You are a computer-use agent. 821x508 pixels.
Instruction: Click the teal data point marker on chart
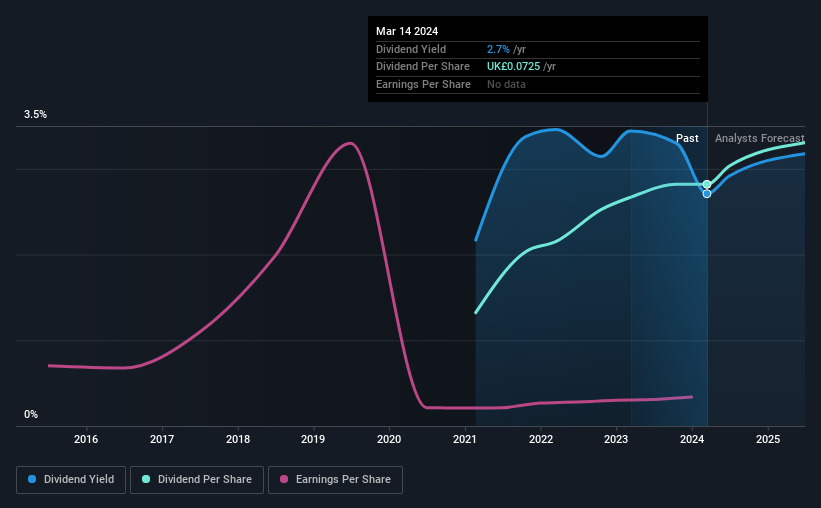click(x=707, y=184)
